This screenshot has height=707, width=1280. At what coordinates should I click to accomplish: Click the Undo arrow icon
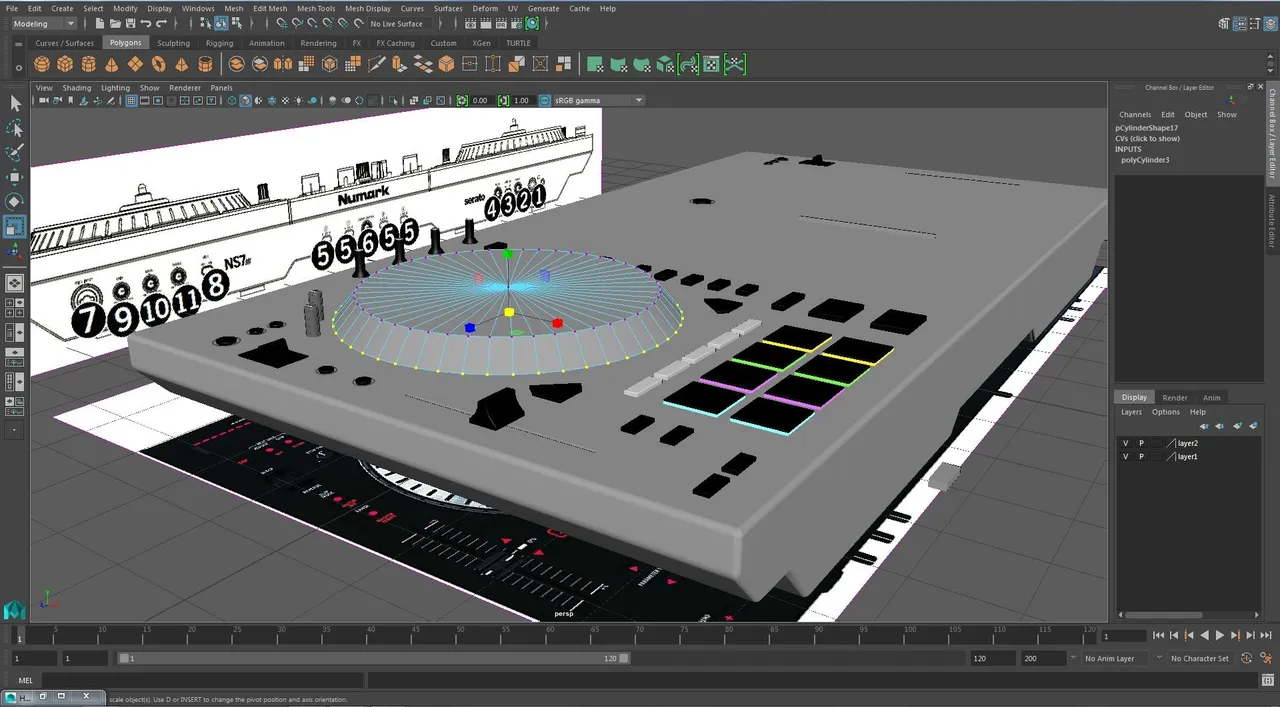(147, 23)
